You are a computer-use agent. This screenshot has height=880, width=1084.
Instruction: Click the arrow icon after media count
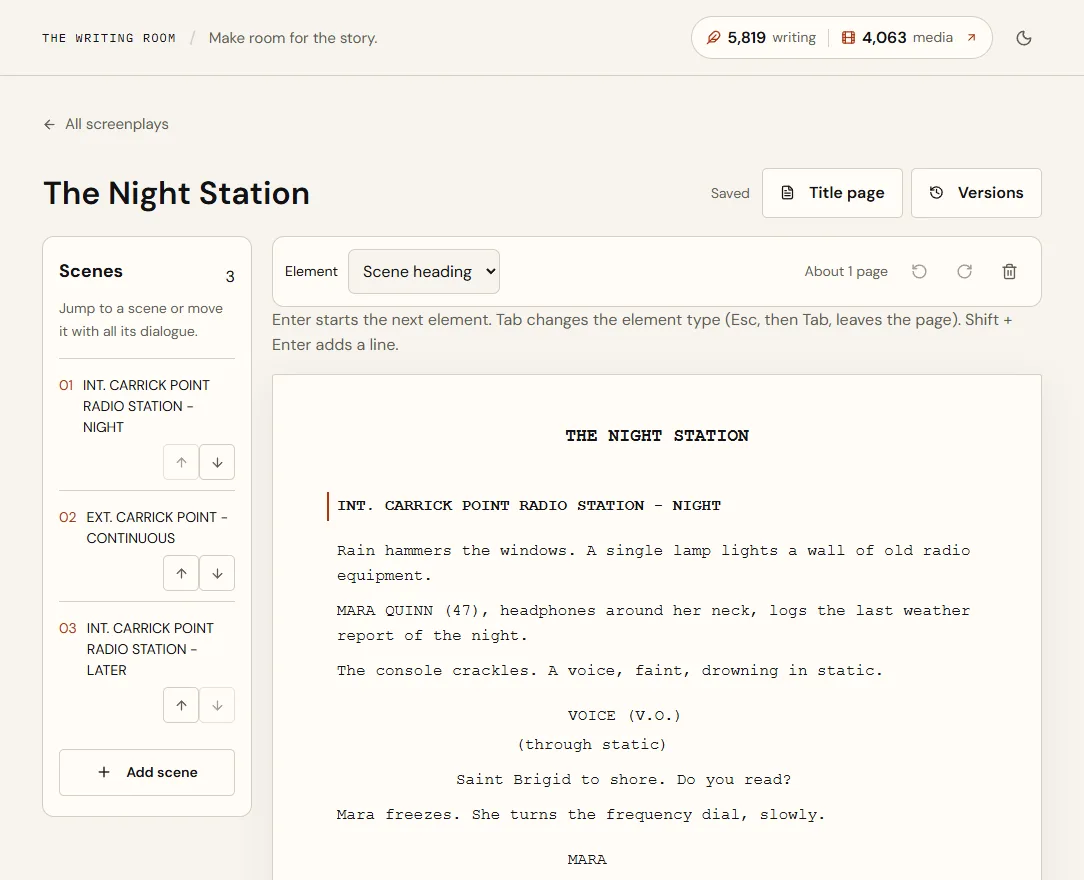pos(971,37)
